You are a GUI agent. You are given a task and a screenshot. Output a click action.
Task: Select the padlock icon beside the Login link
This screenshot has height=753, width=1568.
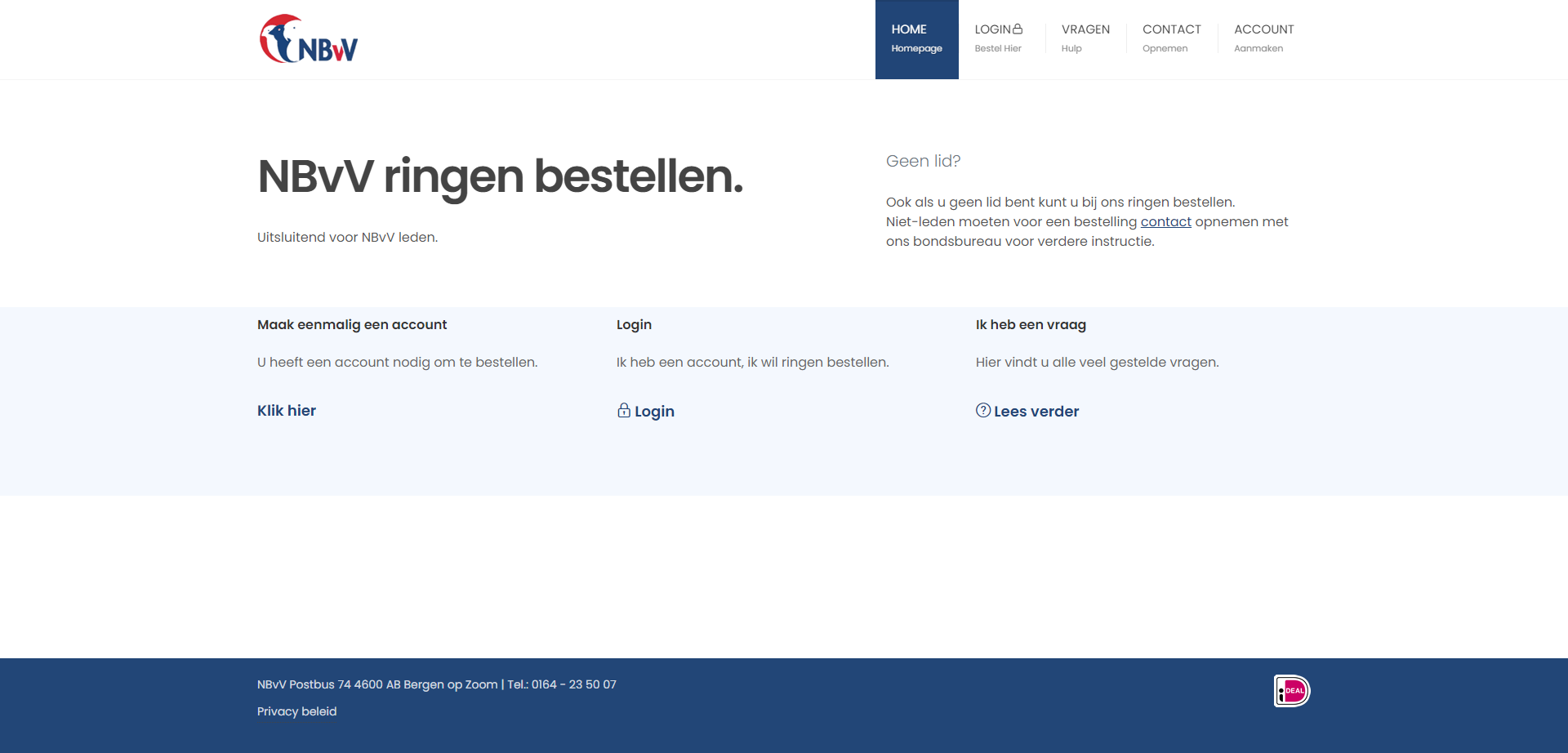coord(623,411)
